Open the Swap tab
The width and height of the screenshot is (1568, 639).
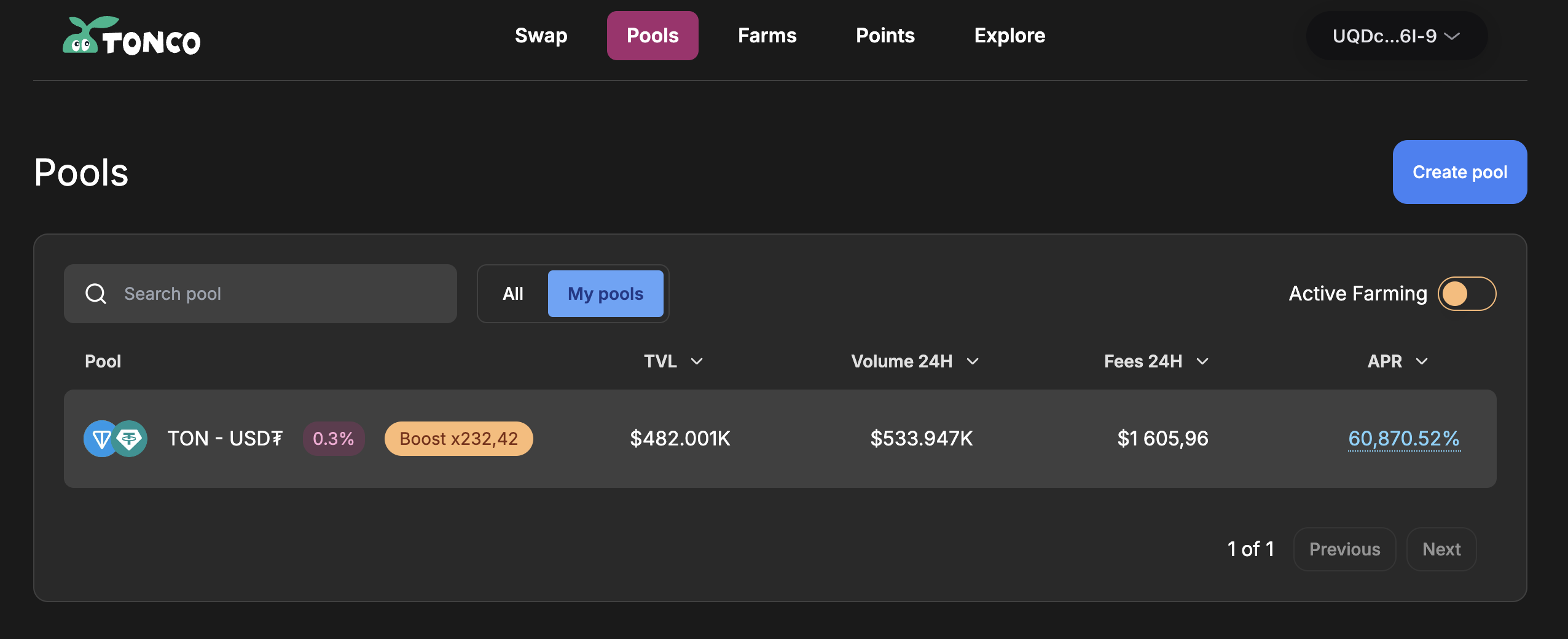(541, 36)
